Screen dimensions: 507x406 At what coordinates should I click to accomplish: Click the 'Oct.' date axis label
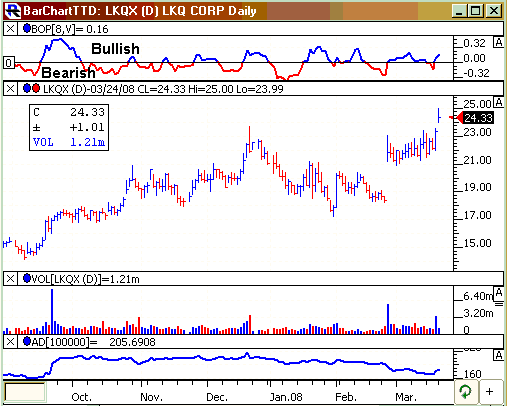(82, 397)
